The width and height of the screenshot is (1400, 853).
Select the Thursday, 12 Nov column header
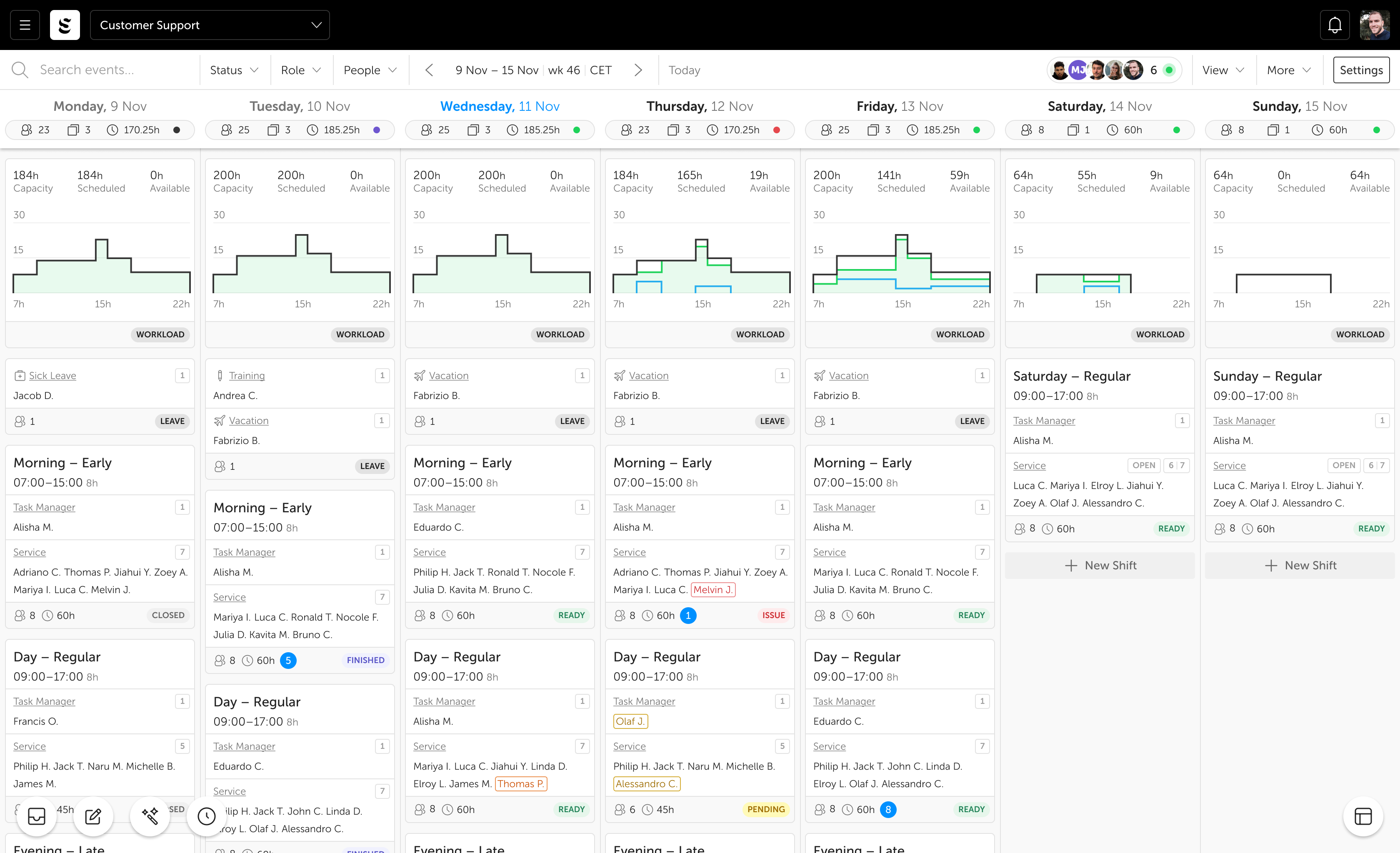point(700,106)
